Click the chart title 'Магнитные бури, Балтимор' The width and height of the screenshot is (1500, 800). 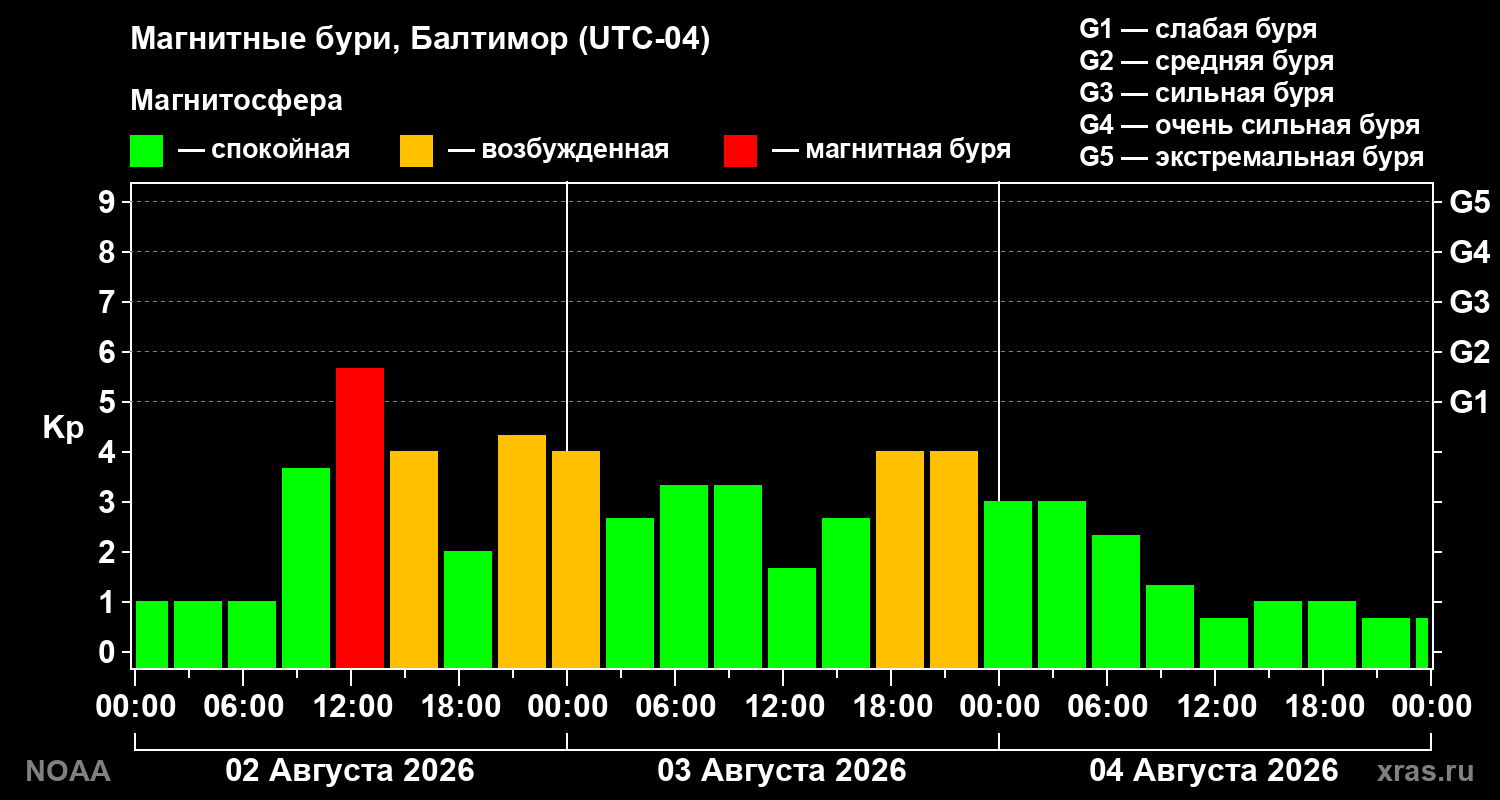click(x=349, y=40)
